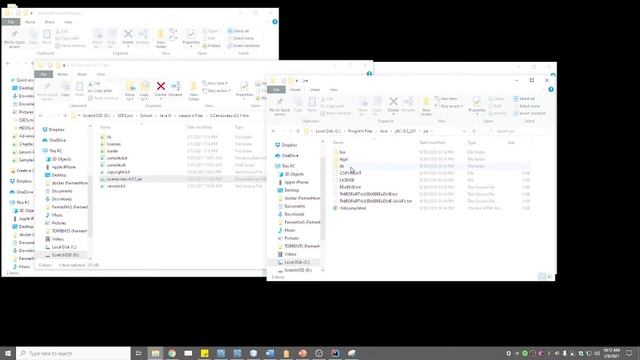This screenshot has width=640, height=360.
Task: Click the jre window search box
Action: pyautogui.click(x=518, y=131)
